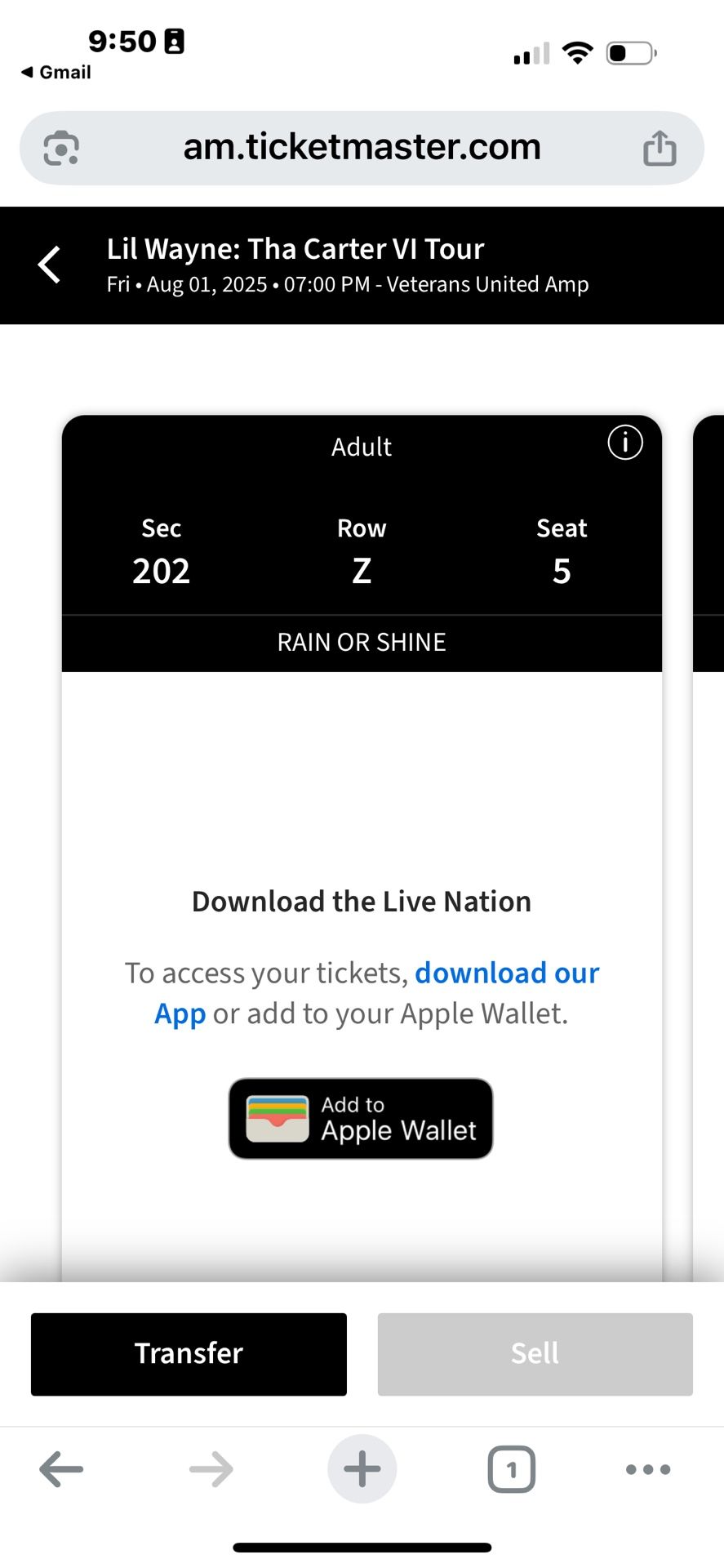The image size is (724, 1568).
Task: Tap the share icon in the address bar
Action: tap(660, 148)
